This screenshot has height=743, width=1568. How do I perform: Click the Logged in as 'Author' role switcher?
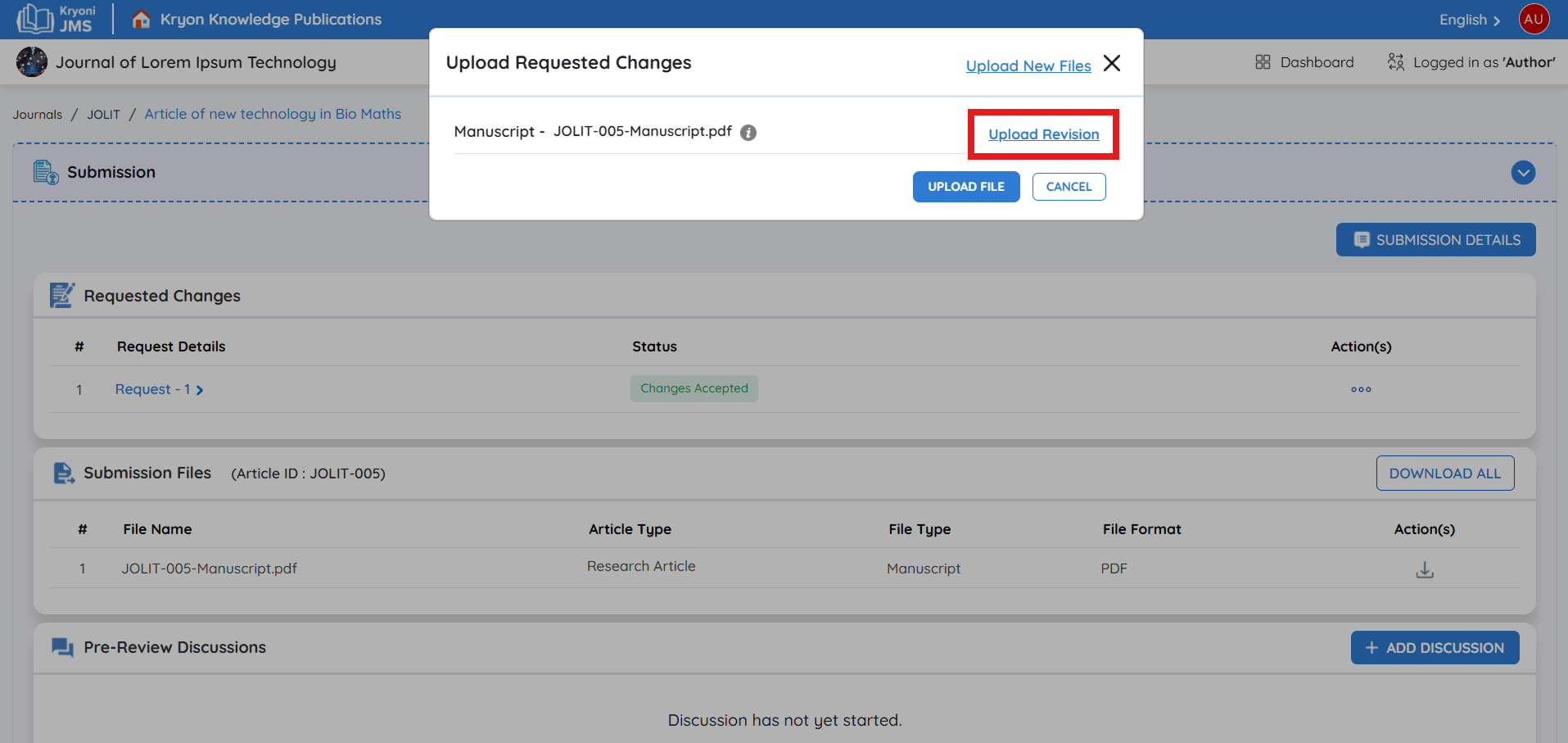pyautogui.click(x=1471, y=62)
